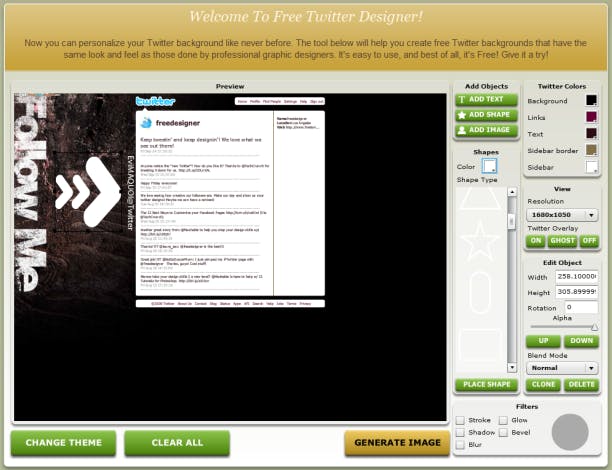The height and width of the screenshot is (470, 612).
Task: Open the Sidebar color swatch
Action: (591, 167)
